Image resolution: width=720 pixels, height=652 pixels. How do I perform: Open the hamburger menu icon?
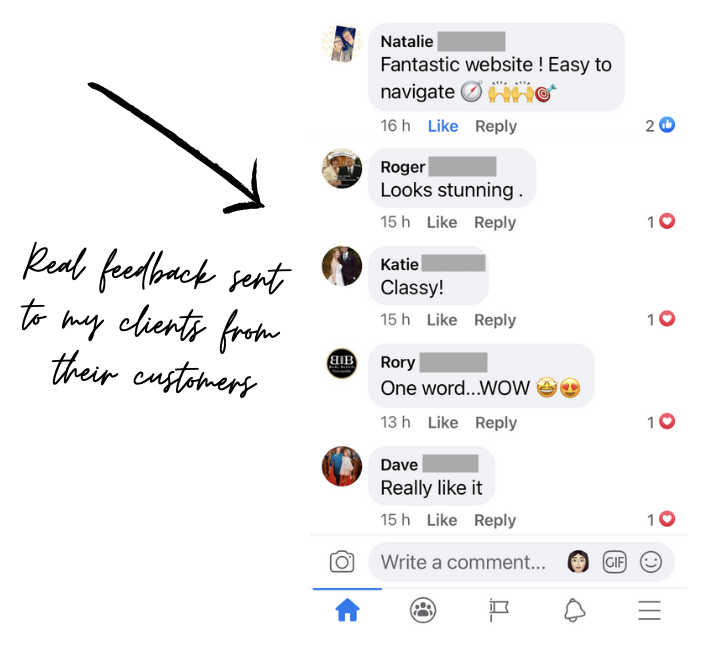click(649, 610)
